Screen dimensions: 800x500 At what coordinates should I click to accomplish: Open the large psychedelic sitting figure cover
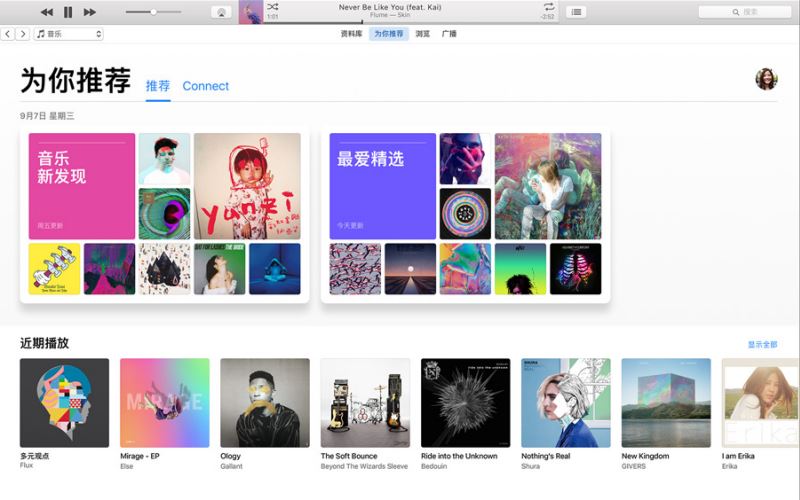[548, 186]
